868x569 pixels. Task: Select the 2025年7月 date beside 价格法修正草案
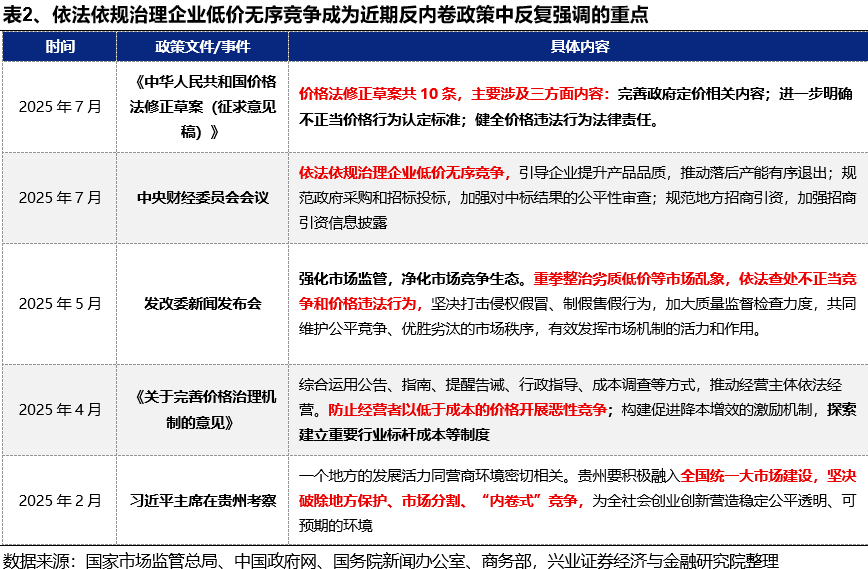(x=60, y=107)
